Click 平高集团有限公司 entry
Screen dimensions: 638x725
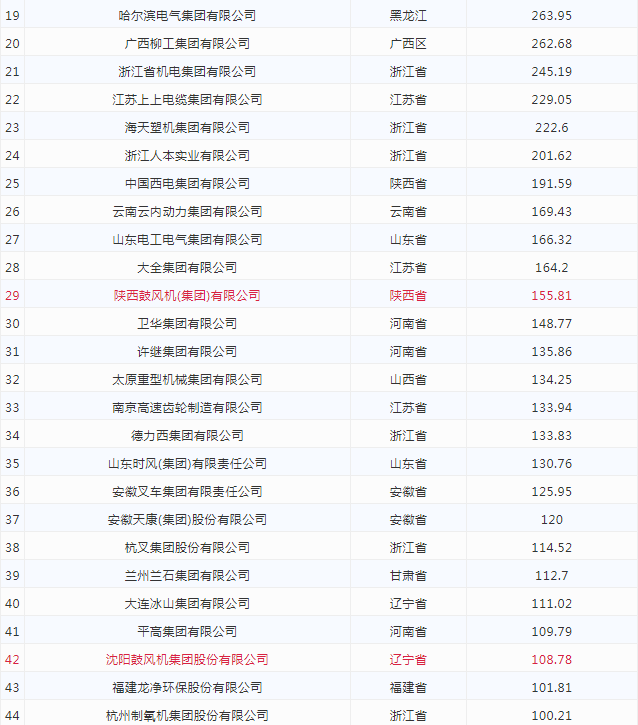coord(187,631)
